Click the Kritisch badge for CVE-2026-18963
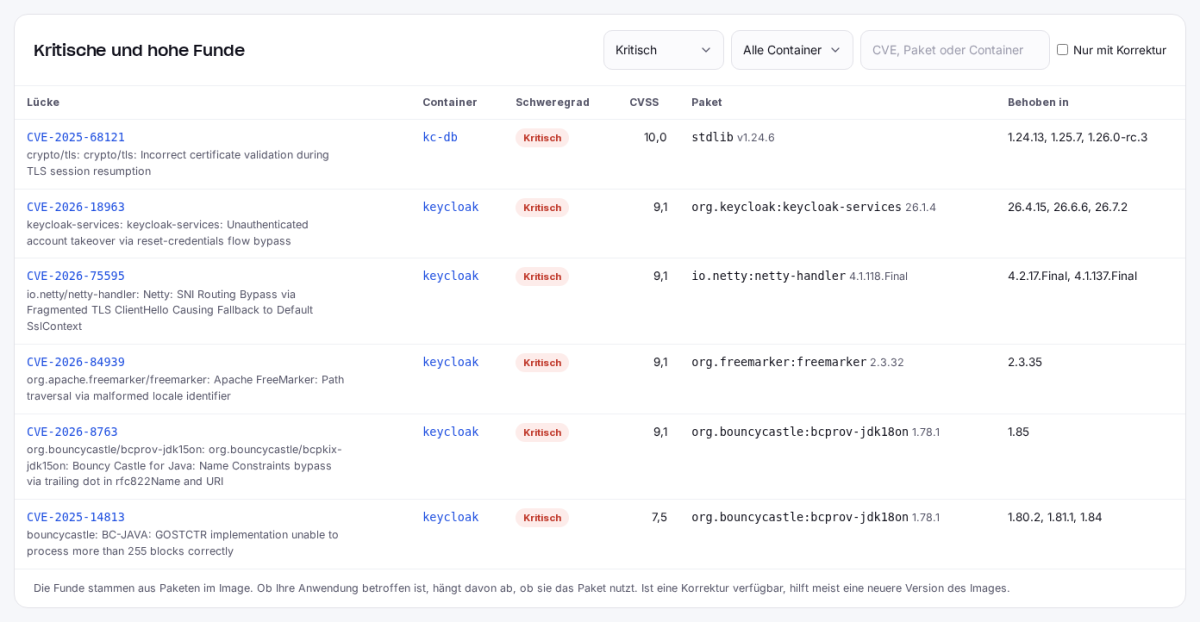Viewport: 1200px width, 622px height. (x=542, y=208)
